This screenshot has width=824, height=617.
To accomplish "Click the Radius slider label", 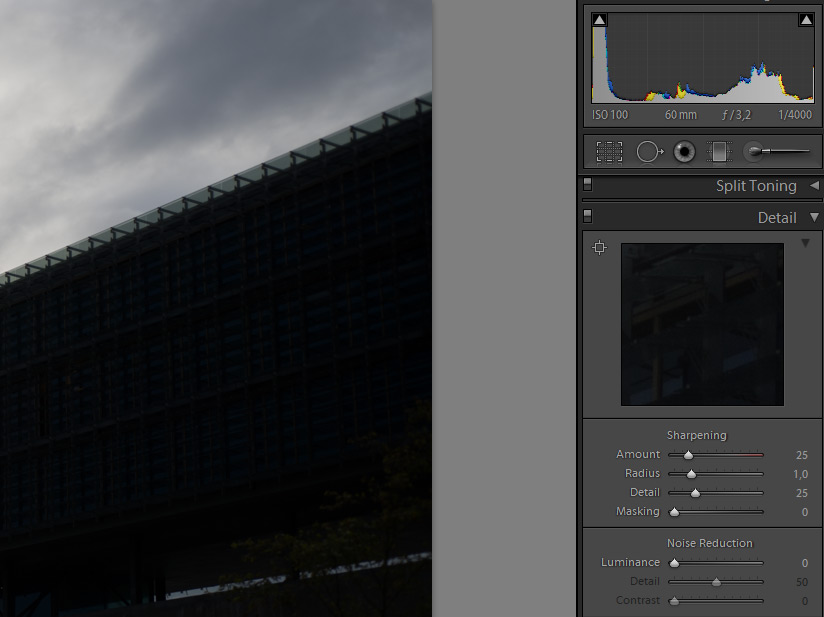I will [642, 473].
